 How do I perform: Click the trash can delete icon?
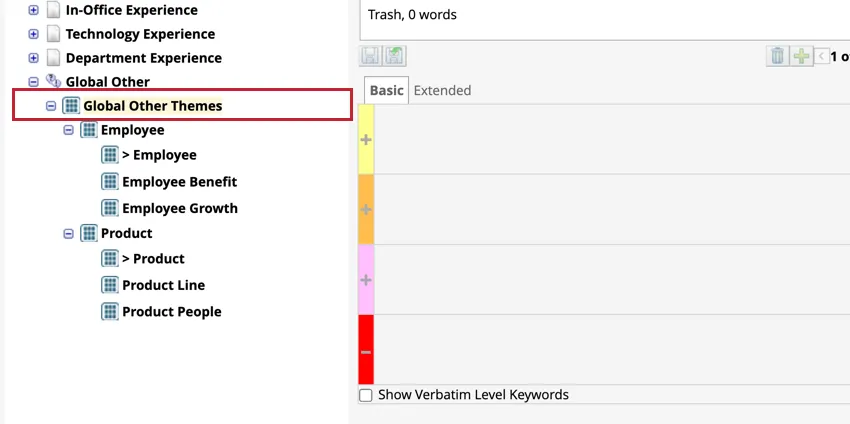pos(777,56)
